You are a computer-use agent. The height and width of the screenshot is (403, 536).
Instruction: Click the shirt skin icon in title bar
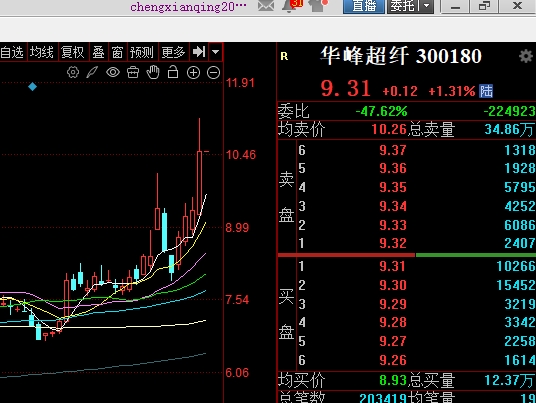[318, 5]
